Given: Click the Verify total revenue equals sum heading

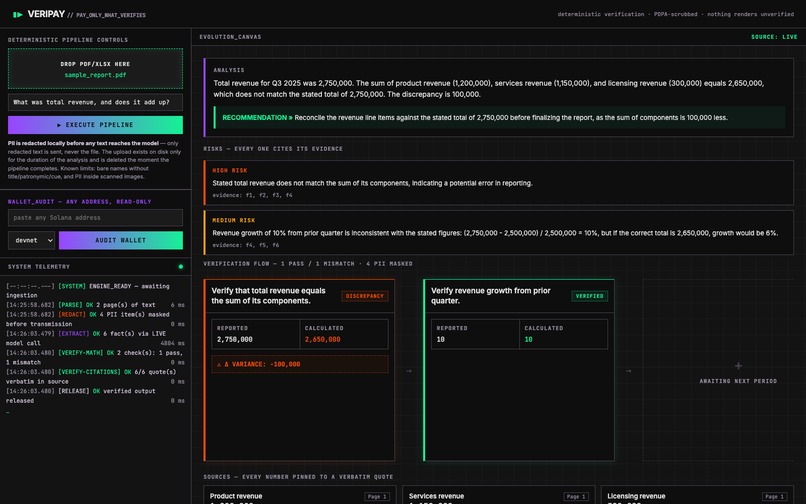Looking at the screenshot, I should tap(268, 296).
